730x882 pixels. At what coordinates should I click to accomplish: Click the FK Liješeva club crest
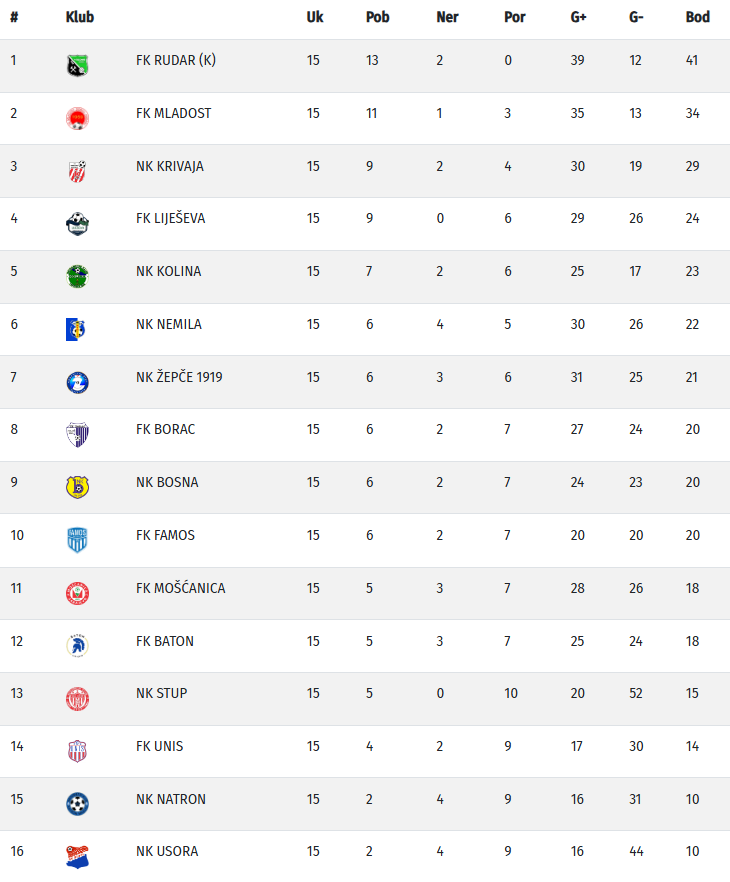pyautogui.click(x=77, y=224)
